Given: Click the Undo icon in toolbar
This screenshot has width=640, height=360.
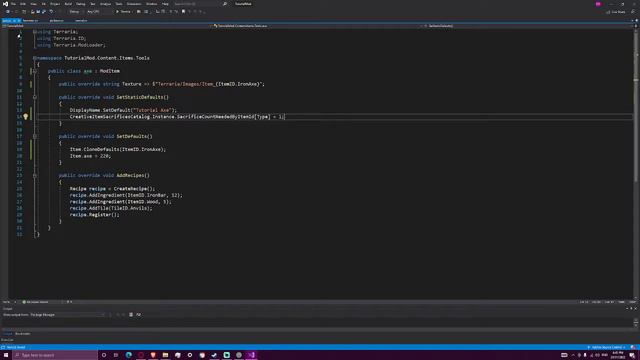Looking at the screenshot, I should pyautogui.click(x=51, y=12).
